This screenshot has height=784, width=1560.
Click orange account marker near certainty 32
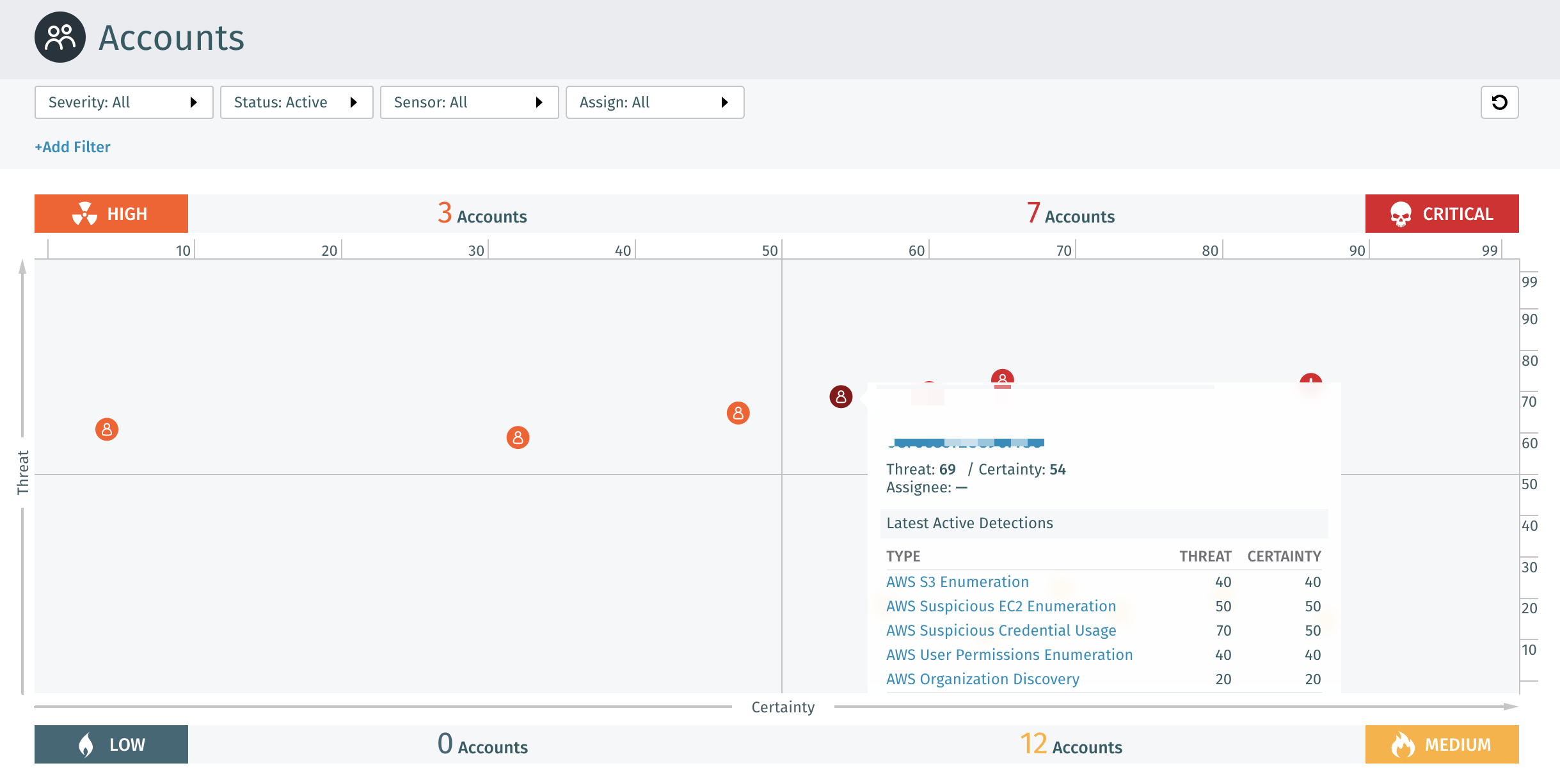tap(518, 437)
